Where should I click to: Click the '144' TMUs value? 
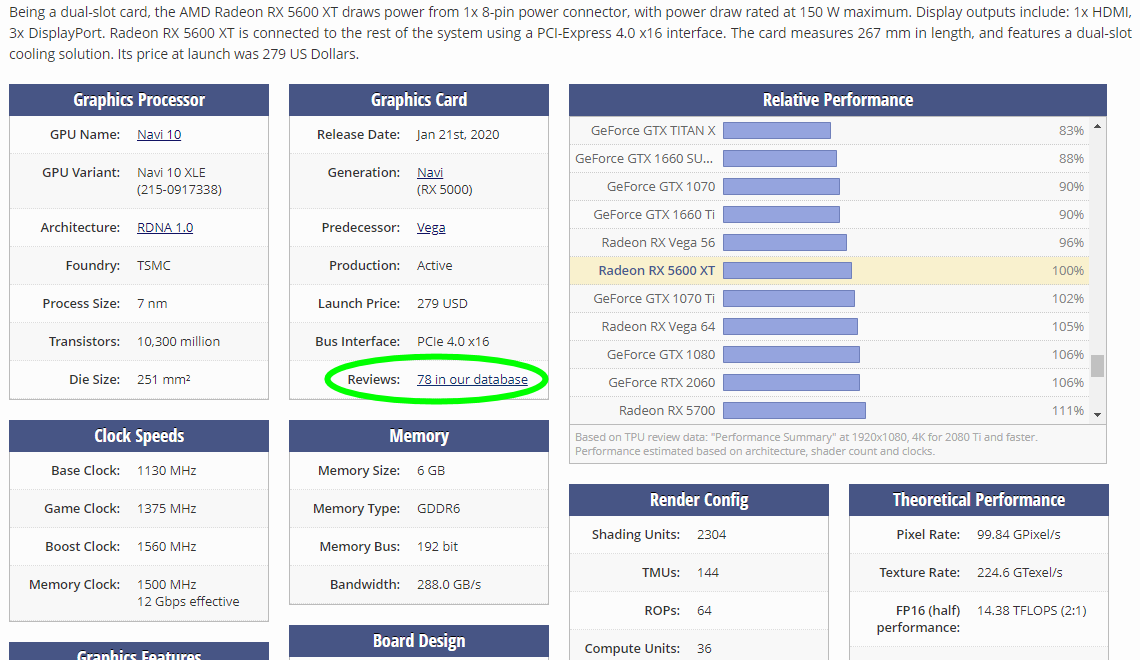707,573
